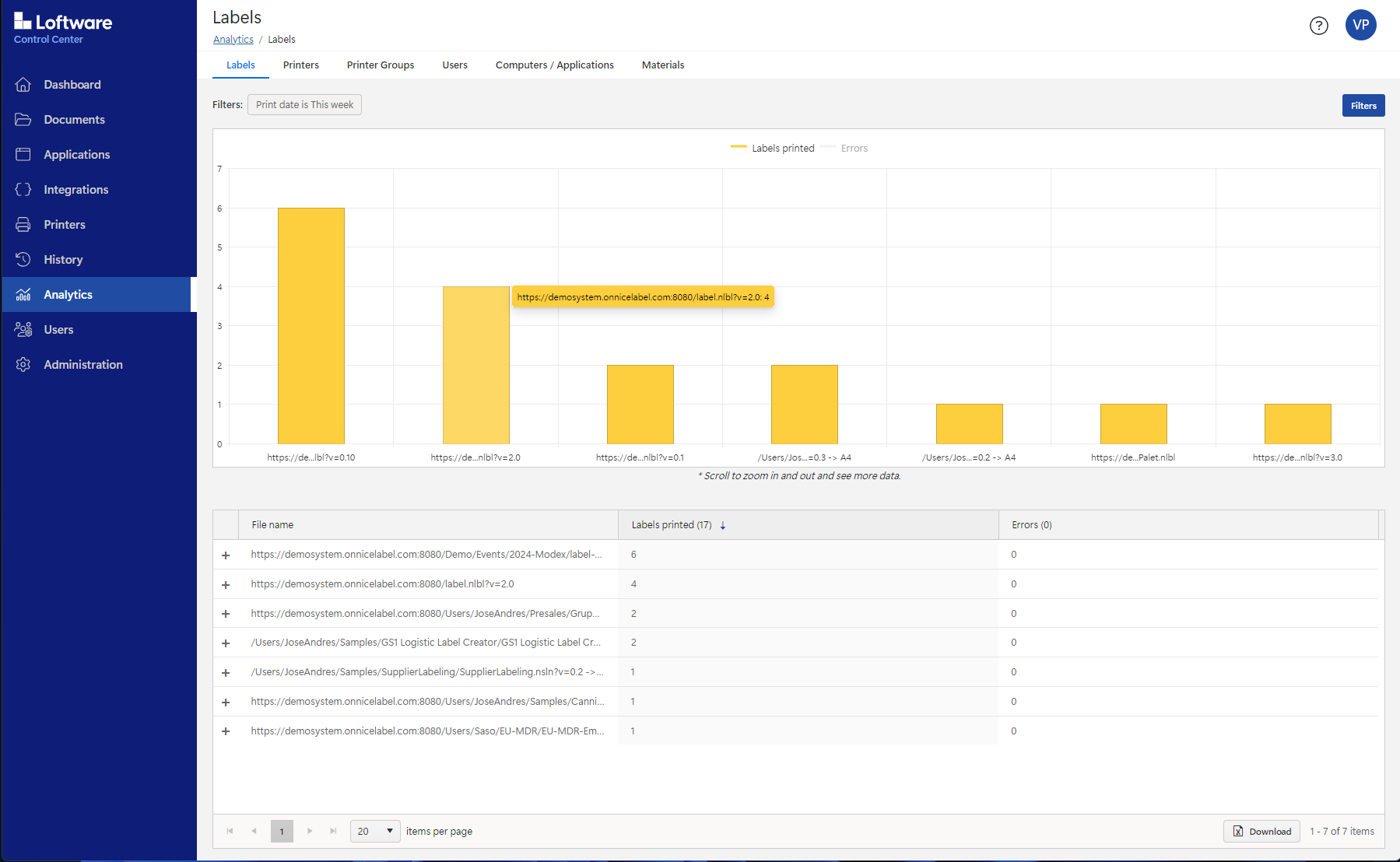Click the Administration gear icon
Viewport: 1400px width, 862px height.
tap(23, 365)
